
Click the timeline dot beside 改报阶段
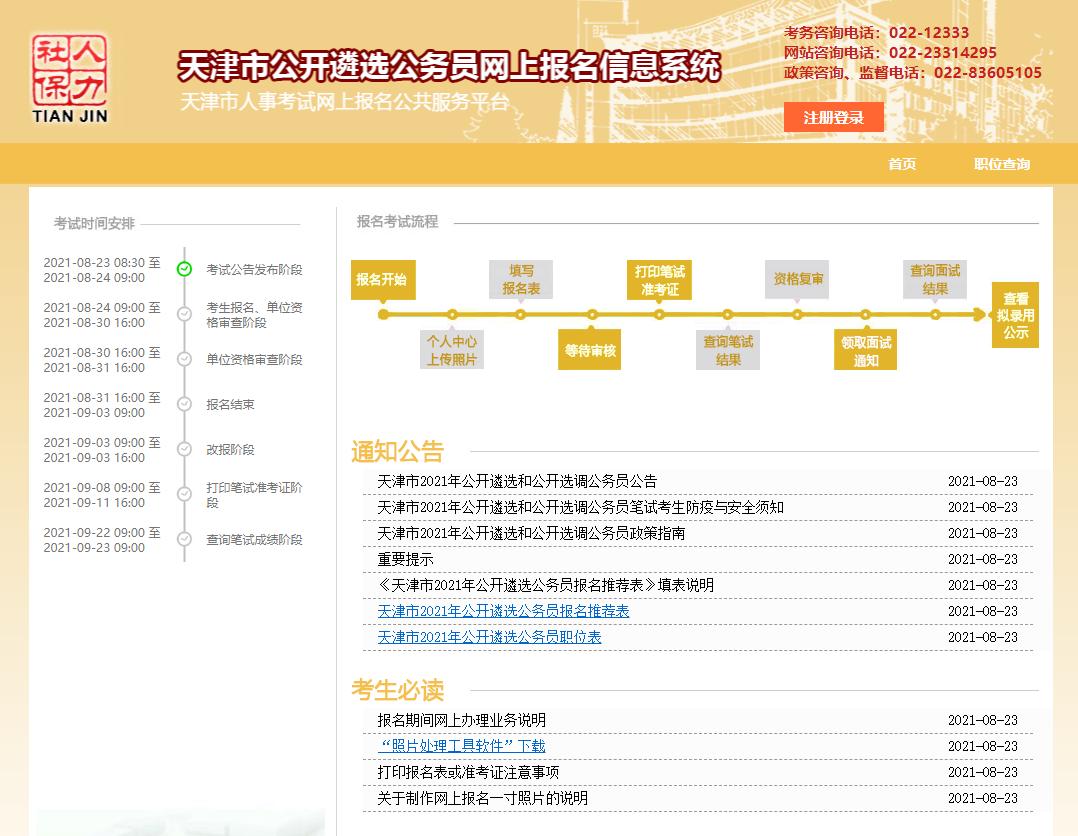pos(182,448)
